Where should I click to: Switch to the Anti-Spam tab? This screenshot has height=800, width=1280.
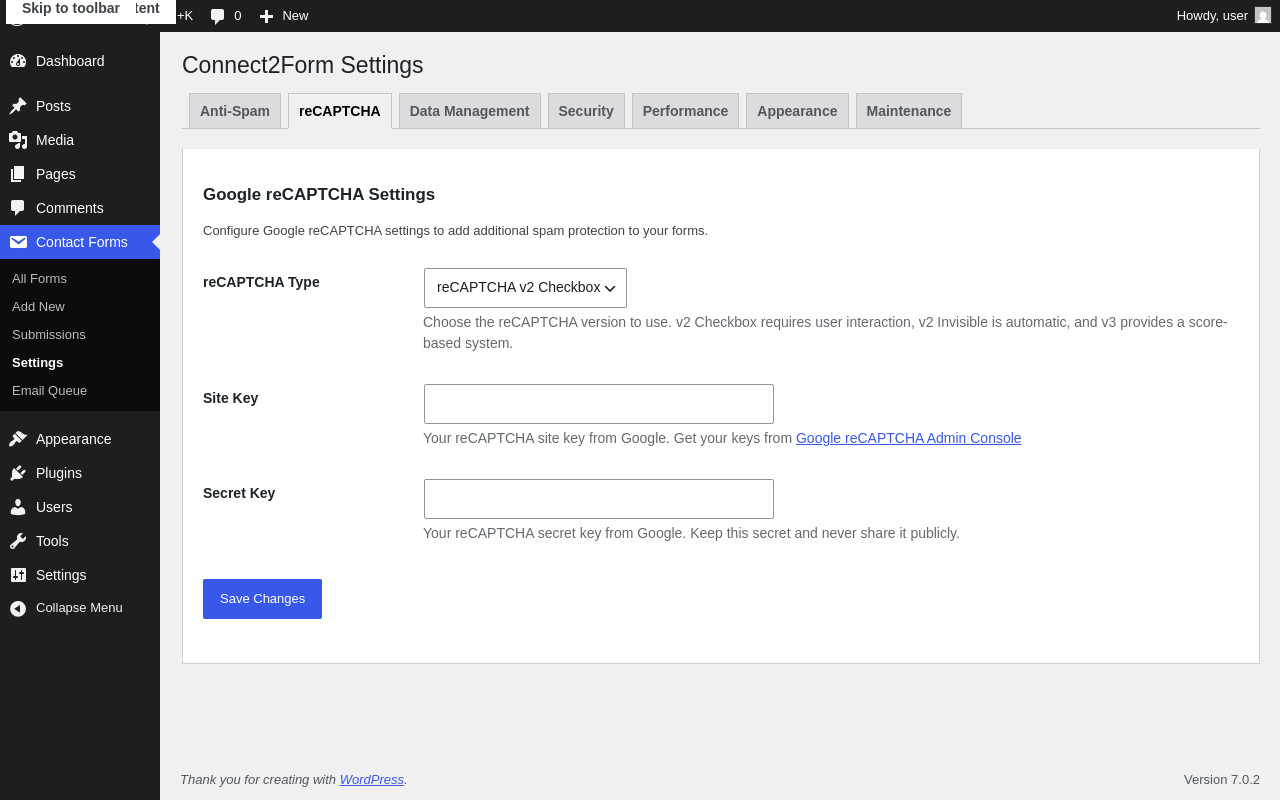click(x=235, y=111)
